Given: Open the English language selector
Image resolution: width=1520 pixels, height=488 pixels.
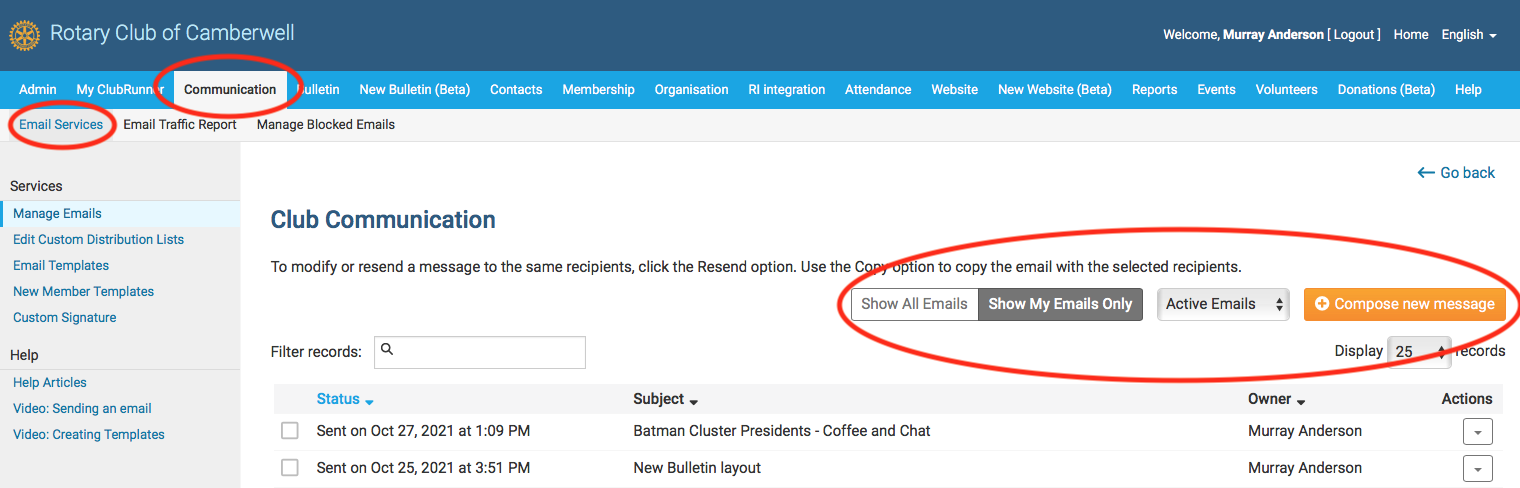Looking at the screenshot, I should coord(1468,35).
